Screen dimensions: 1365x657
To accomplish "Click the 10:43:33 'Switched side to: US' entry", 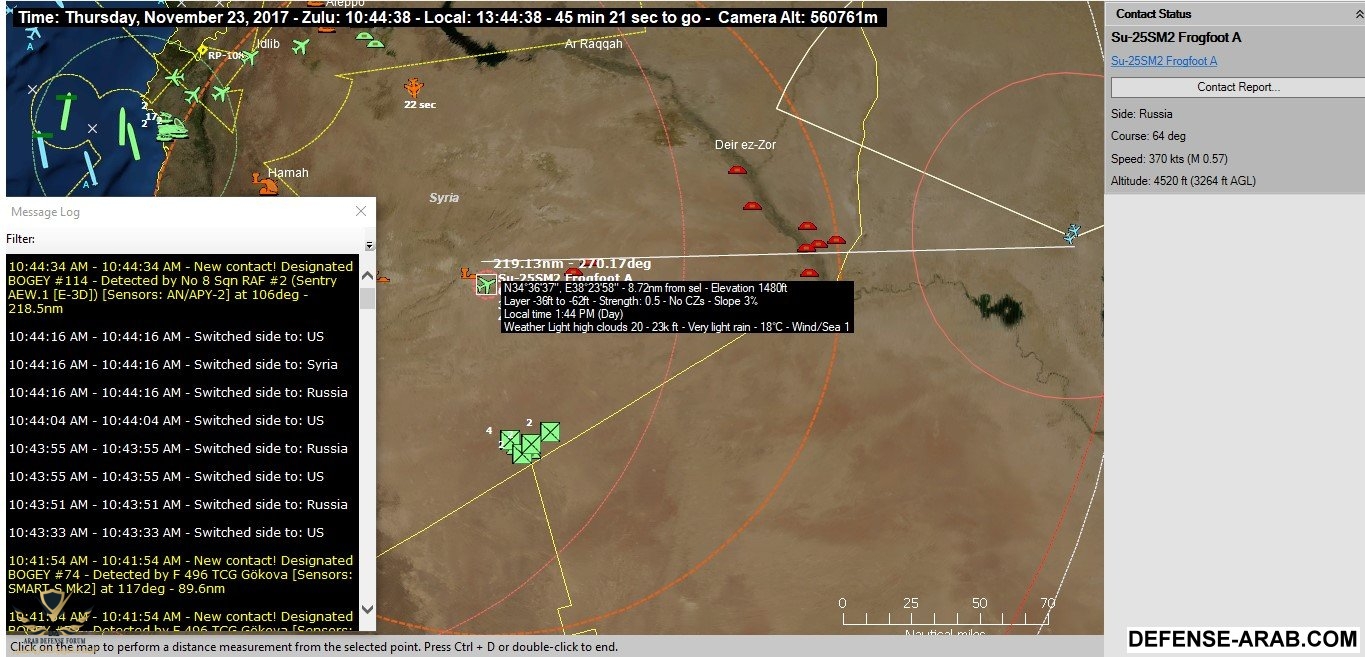I will pos(166,532).
